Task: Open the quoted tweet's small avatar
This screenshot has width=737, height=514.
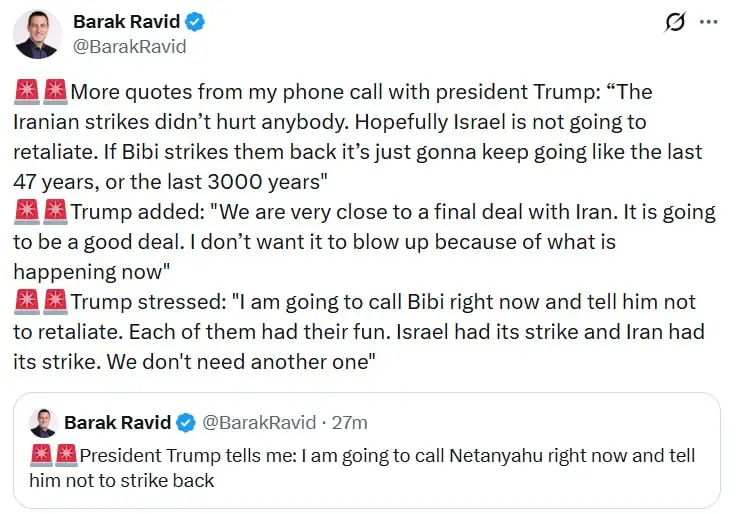Action: coord(43,423)
